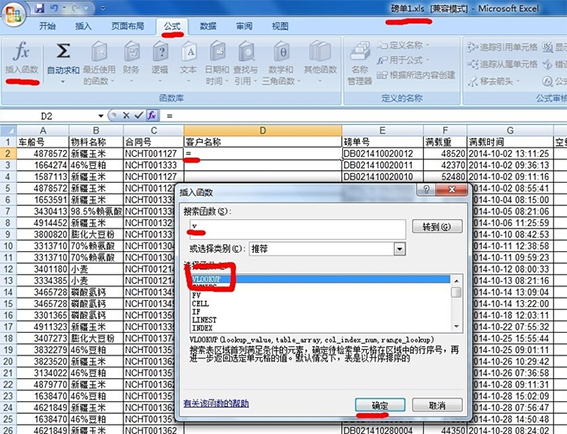This screenshot has width=567, height=434.
Task: Switch to 插入 ribbon tab
Action: coord(83,26)
